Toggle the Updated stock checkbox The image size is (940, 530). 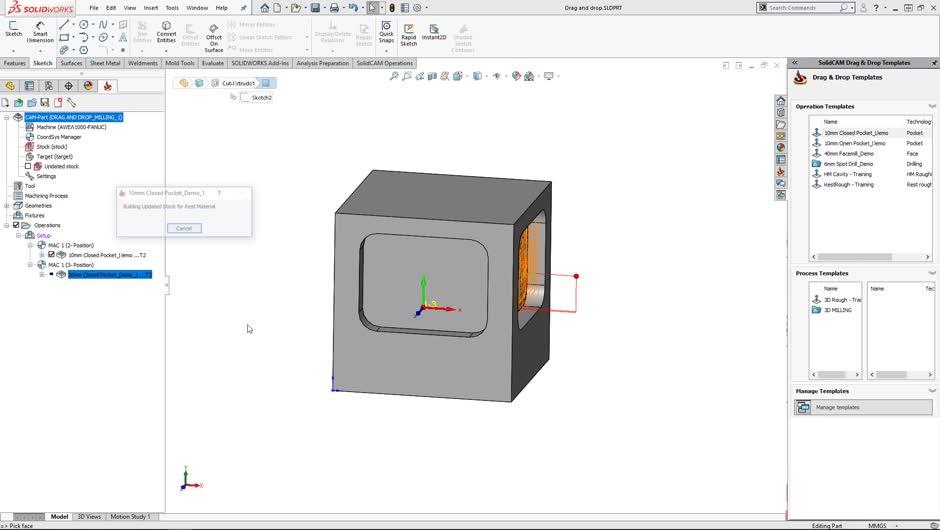point(28,166)
